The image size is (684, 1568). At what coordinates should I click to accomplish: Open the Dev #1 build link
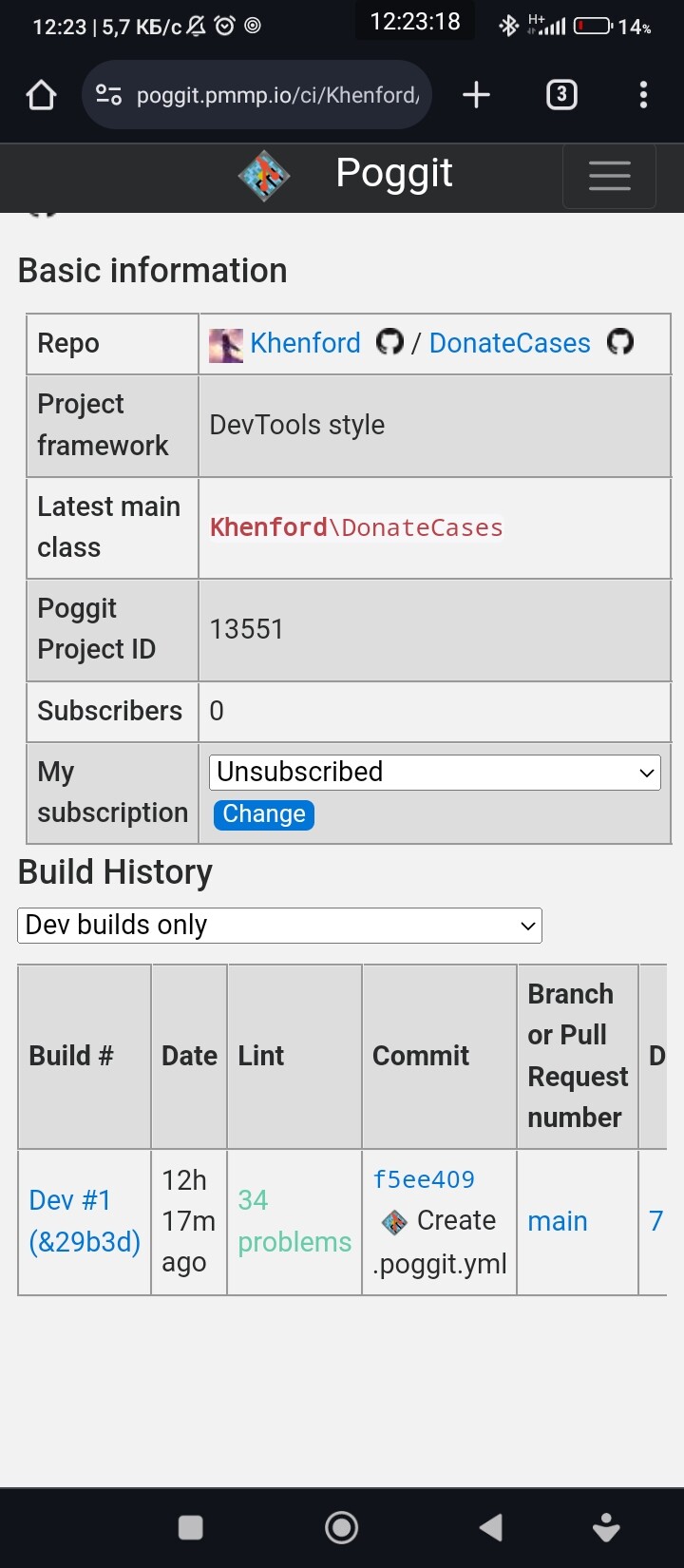(84, 1221)
